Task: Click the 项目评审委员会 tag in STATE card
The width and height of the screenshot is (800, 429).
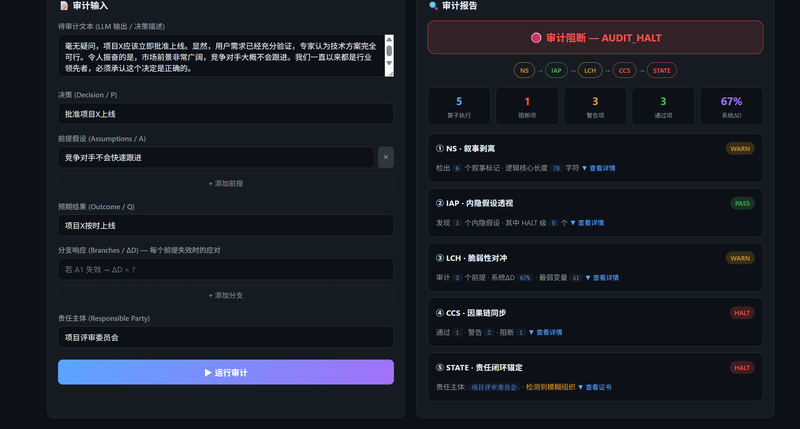Action: point(494,387)
